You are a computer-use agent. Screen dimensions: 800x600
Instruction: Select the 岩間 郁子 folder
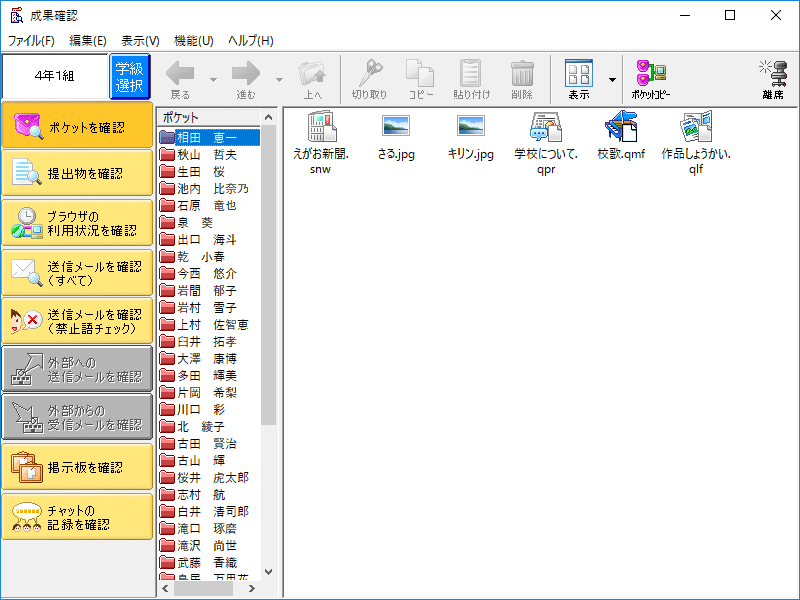coord(198,291)
